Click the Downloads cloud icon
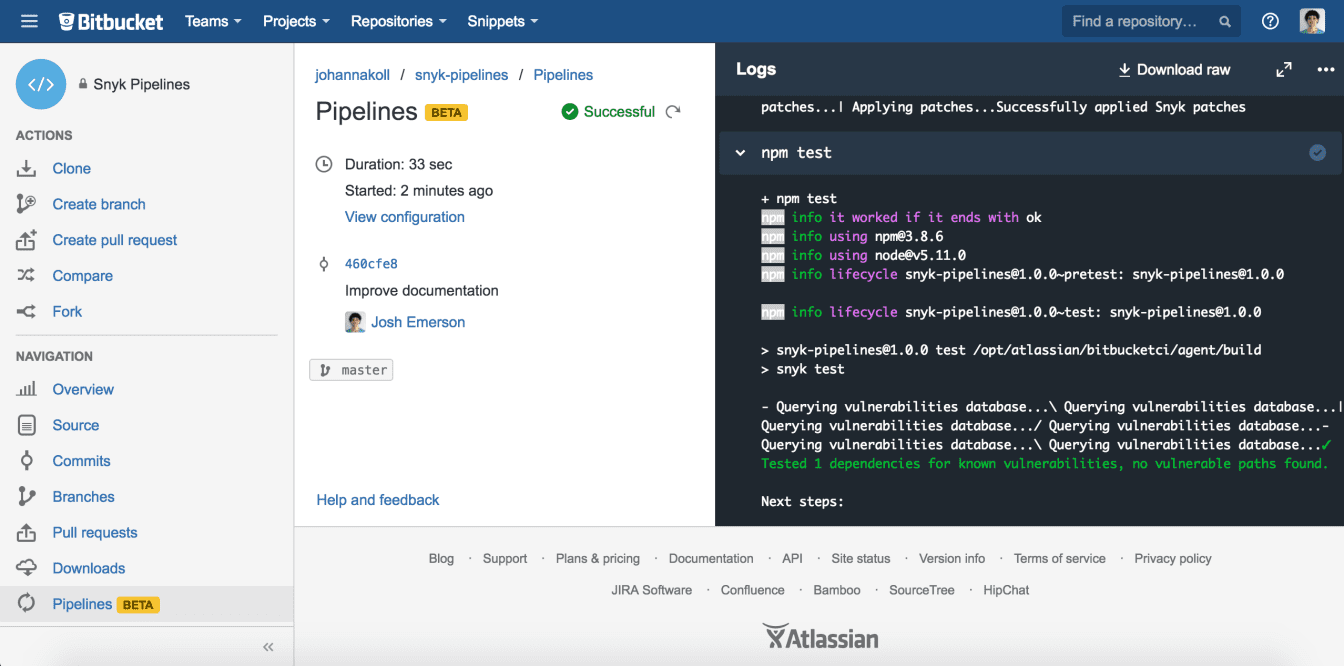The width and height of the screenshot is (1344, 666). (27, 568)
